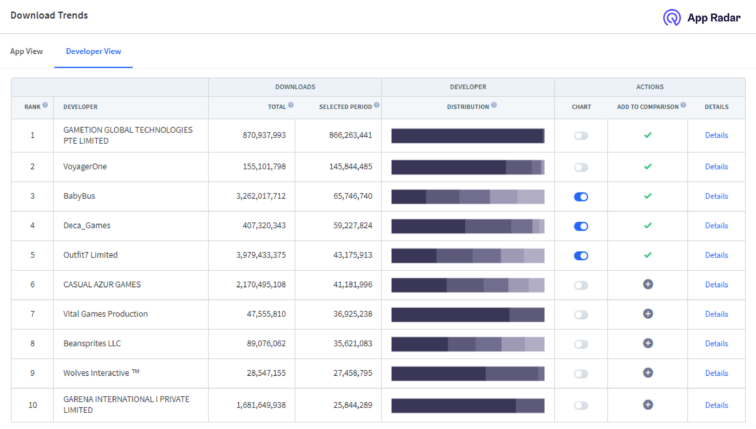The image size is (756, 429).
Task: Click the RANK column header
Action: pyautogui.click(x=32, y=107)
